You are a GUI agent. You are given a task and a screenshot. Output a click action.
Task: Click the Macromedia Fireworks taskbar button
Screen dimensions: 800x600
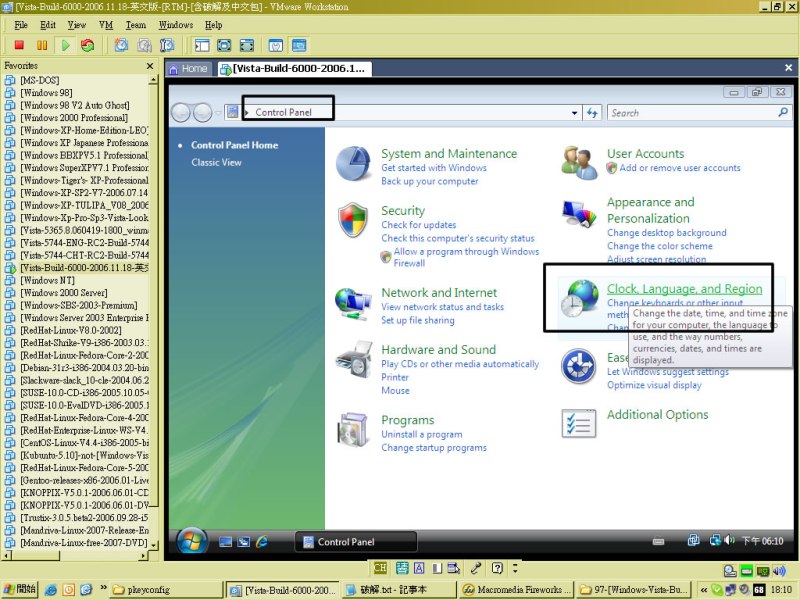pos(516,589)
